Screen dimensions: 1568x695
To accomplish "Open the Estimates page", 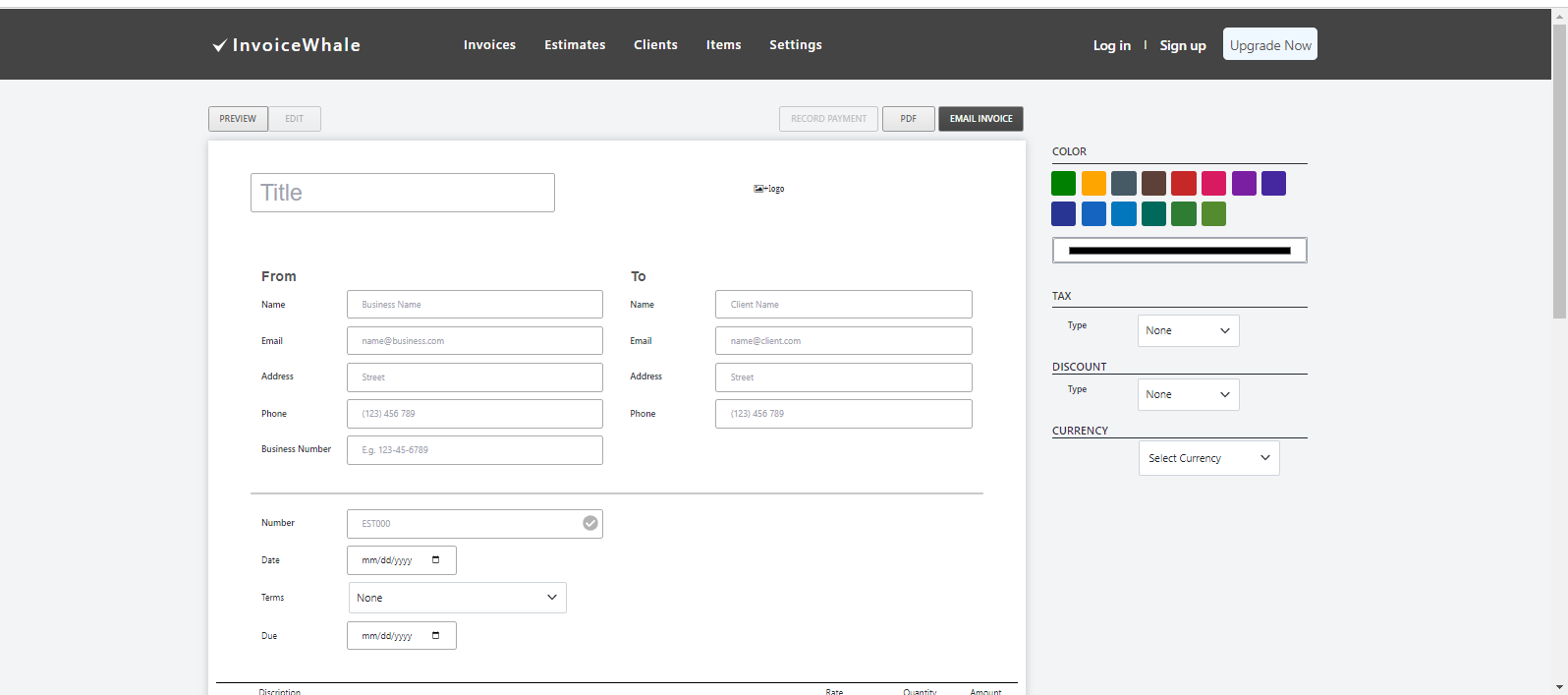I will click(575, 45).
